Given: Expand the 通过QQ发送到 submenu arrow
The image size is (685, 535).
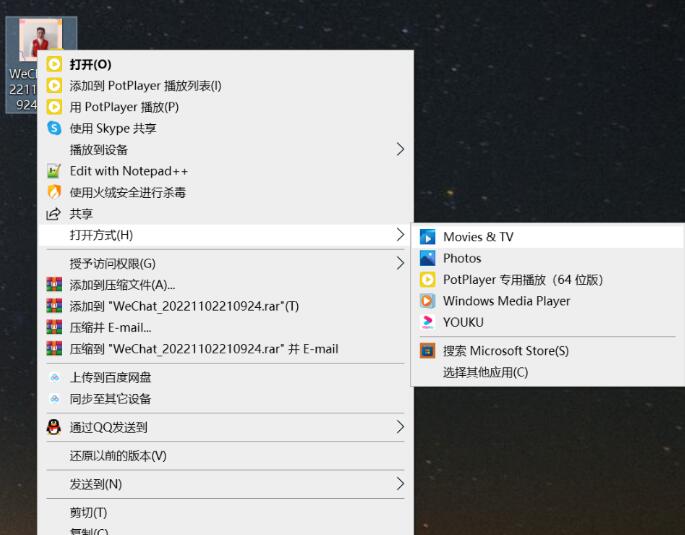Looking at the screenshot, I should (x=400, y=427).
